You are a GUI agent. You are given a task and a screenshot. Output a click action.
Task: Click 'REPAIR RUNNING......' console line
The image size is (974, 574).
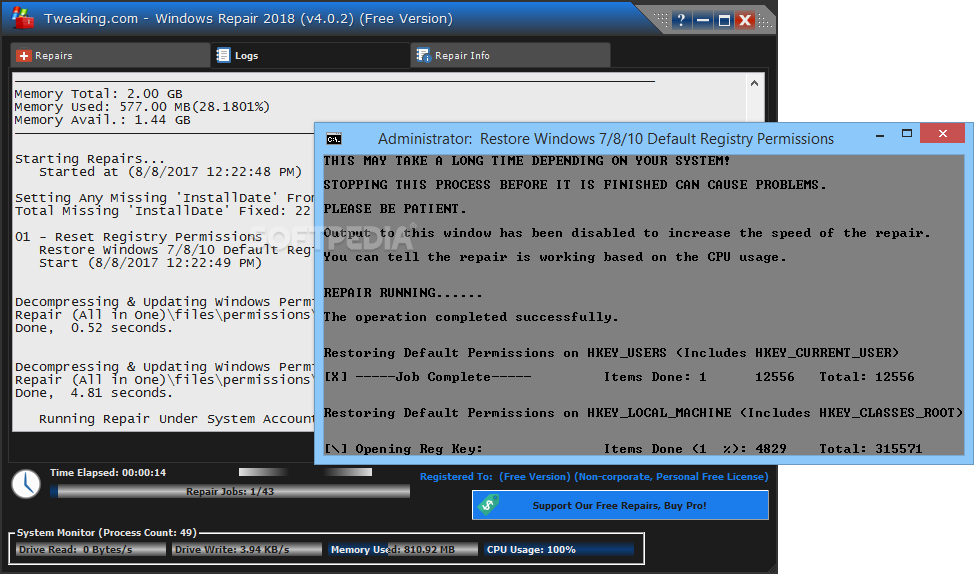pos(403,293)
